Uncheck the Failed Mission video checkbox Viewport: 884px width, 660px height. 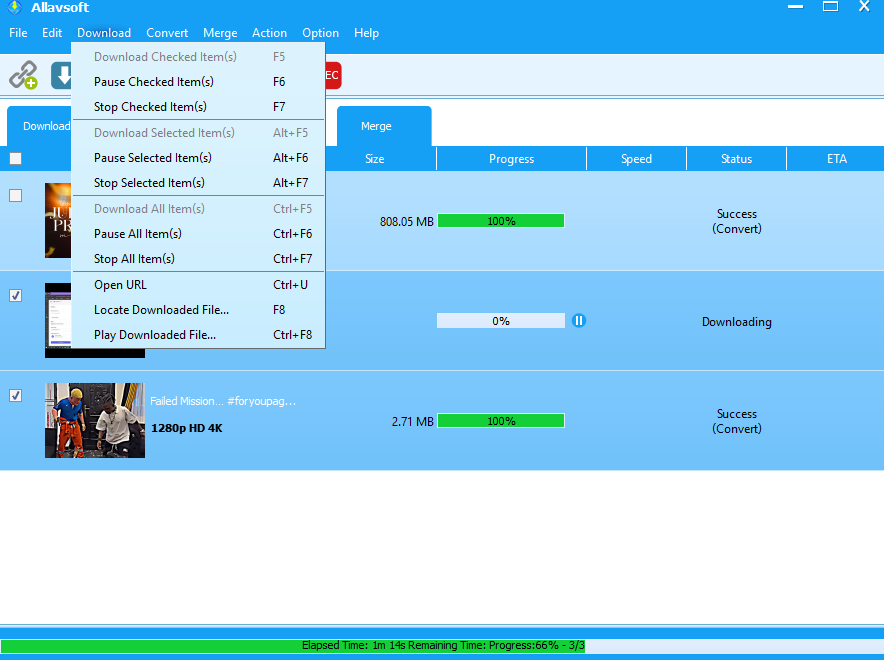click(15, 396)
